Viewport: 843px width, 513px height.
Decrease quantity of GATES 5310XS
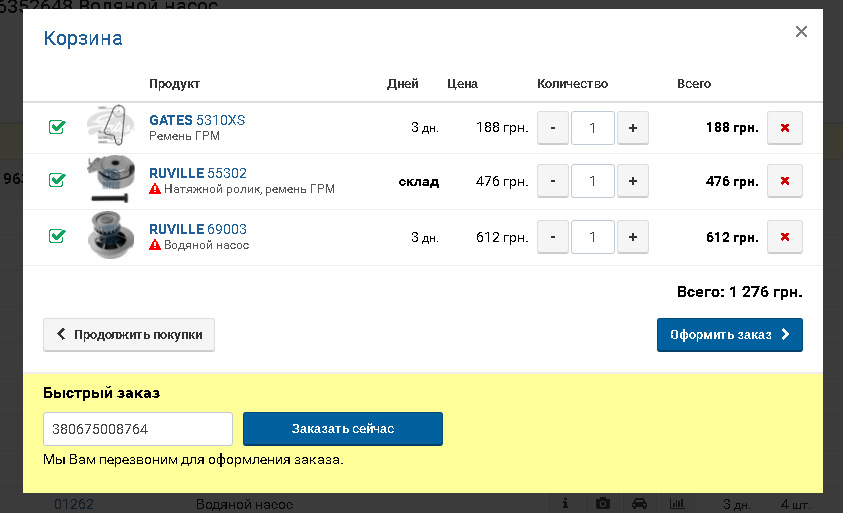[x=553, y=128]
